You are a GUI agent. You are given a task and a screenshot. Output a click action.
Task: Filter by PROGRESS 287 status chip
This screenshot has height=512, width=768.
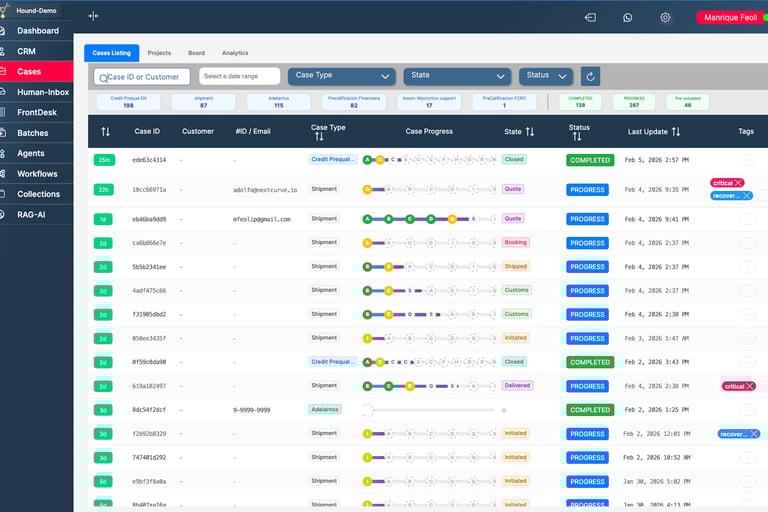point(634,102)
